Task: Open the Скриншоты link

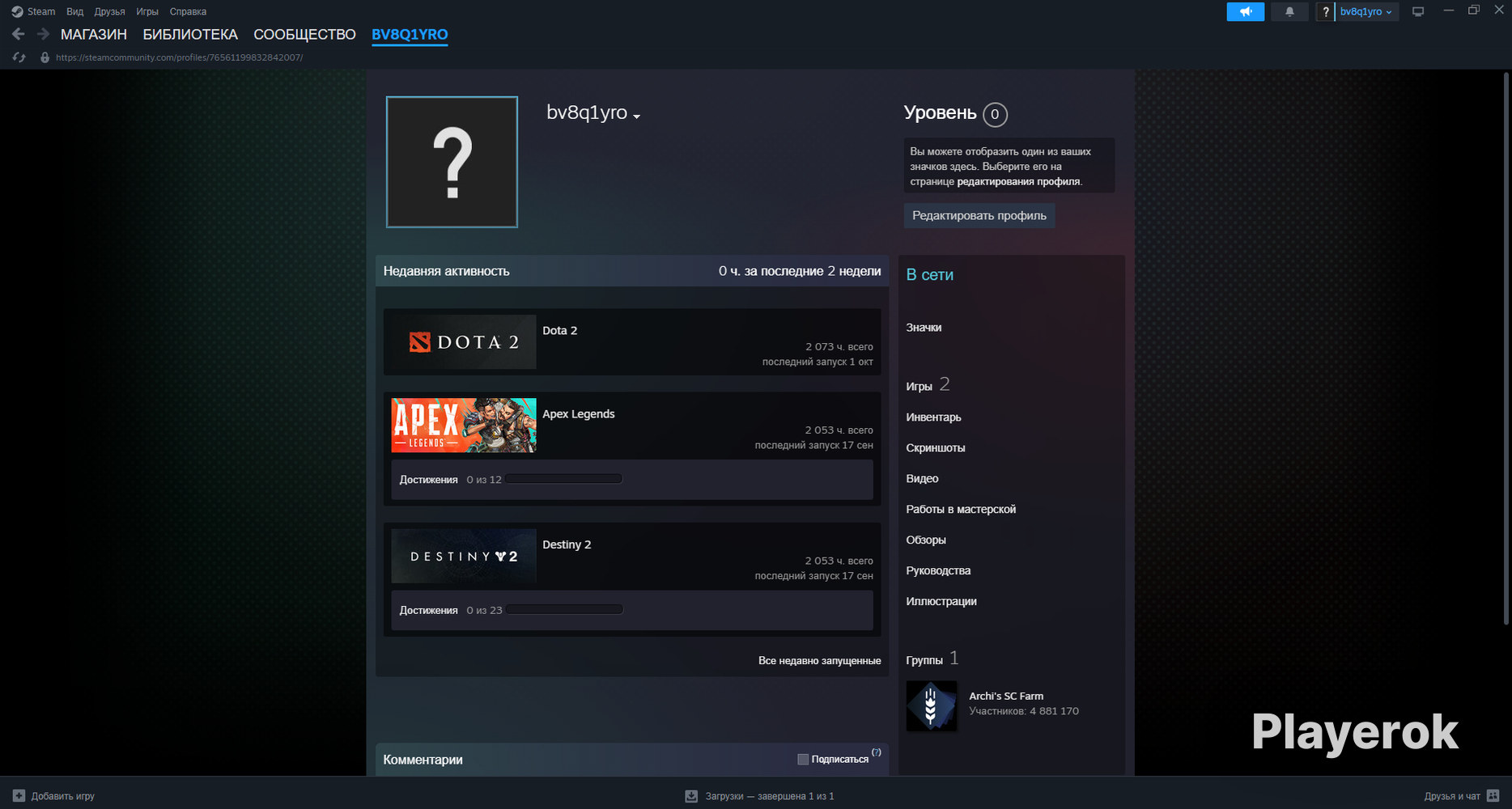Action: pos(936,448)
